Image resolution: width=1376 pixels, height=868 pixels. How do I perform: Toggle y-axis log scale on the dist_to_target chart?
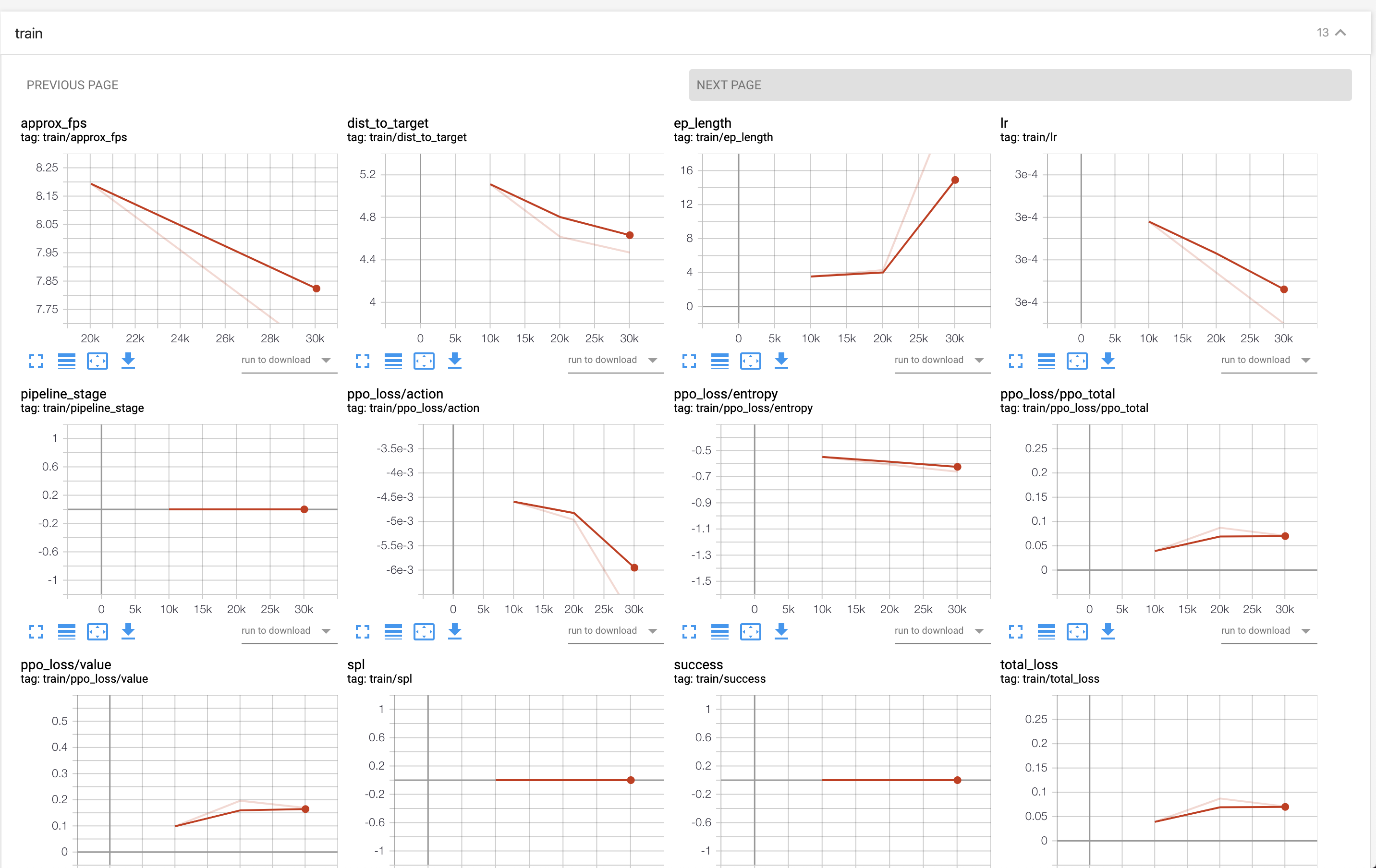pyautogui.click(x=393, y=361)
